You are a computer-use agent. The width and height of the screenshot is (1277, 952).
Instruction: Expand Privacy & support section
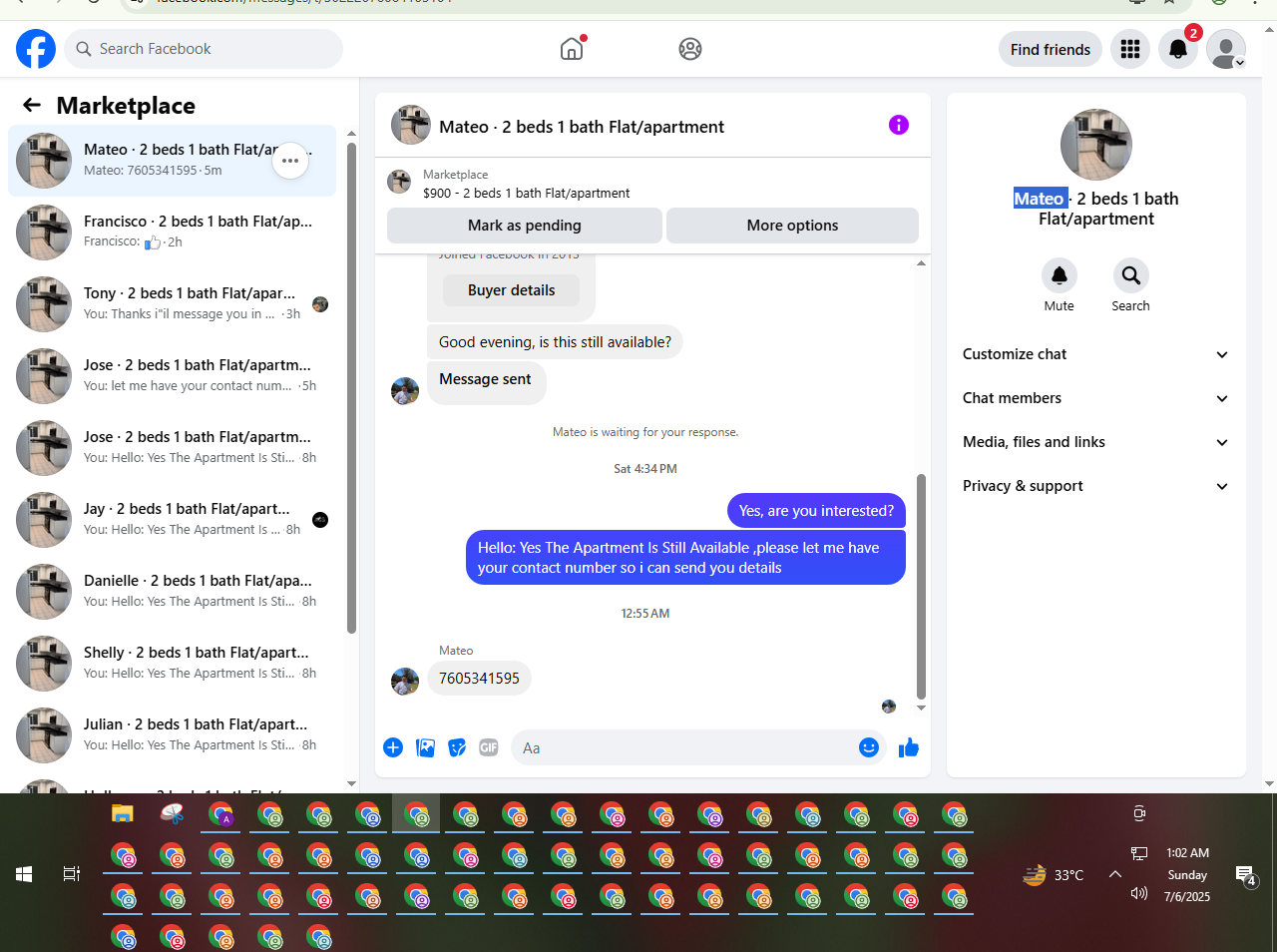click(x=1095, y=486)
